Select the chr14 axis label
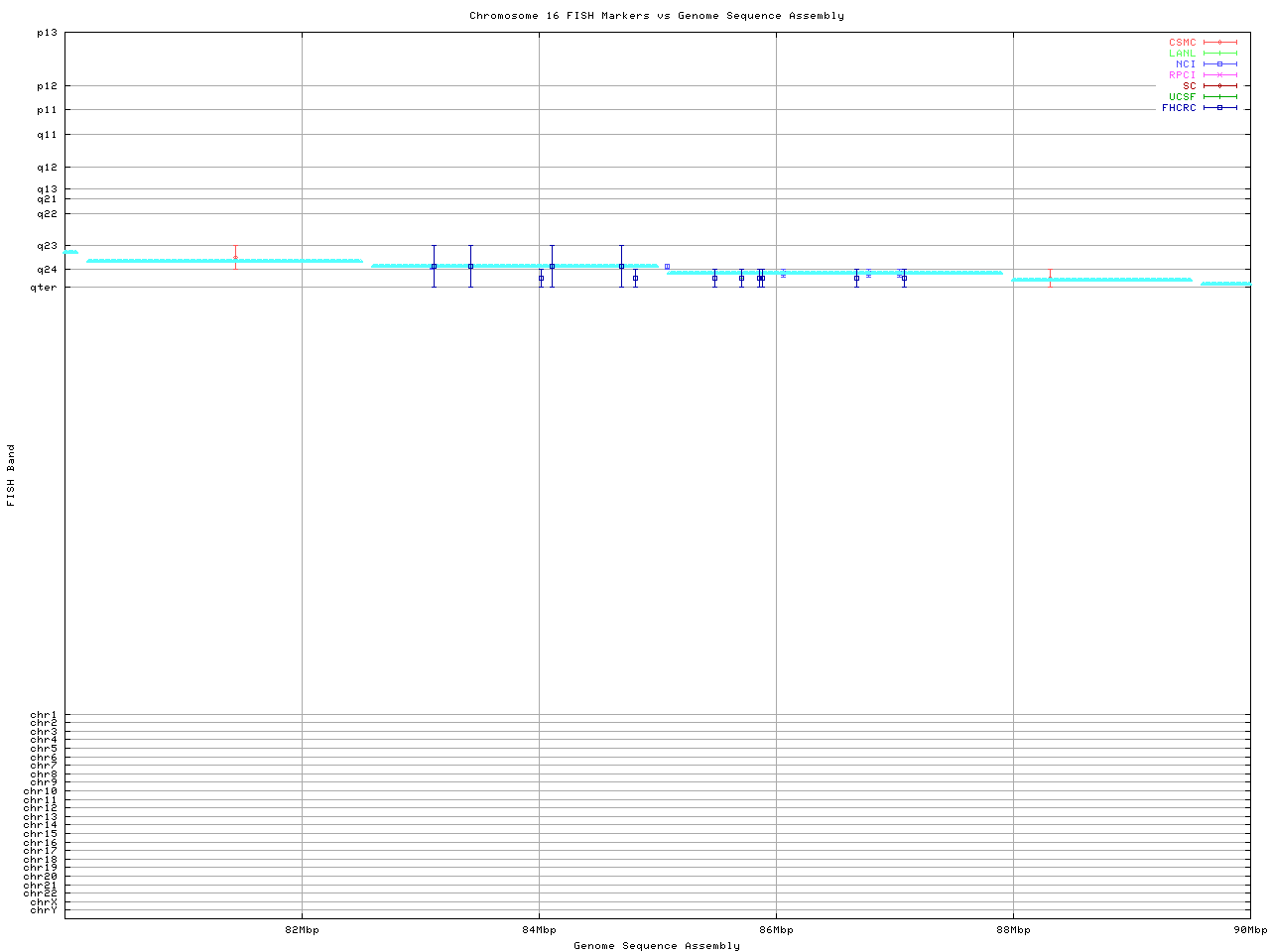Screen dimensions: 1270x952 41,825
